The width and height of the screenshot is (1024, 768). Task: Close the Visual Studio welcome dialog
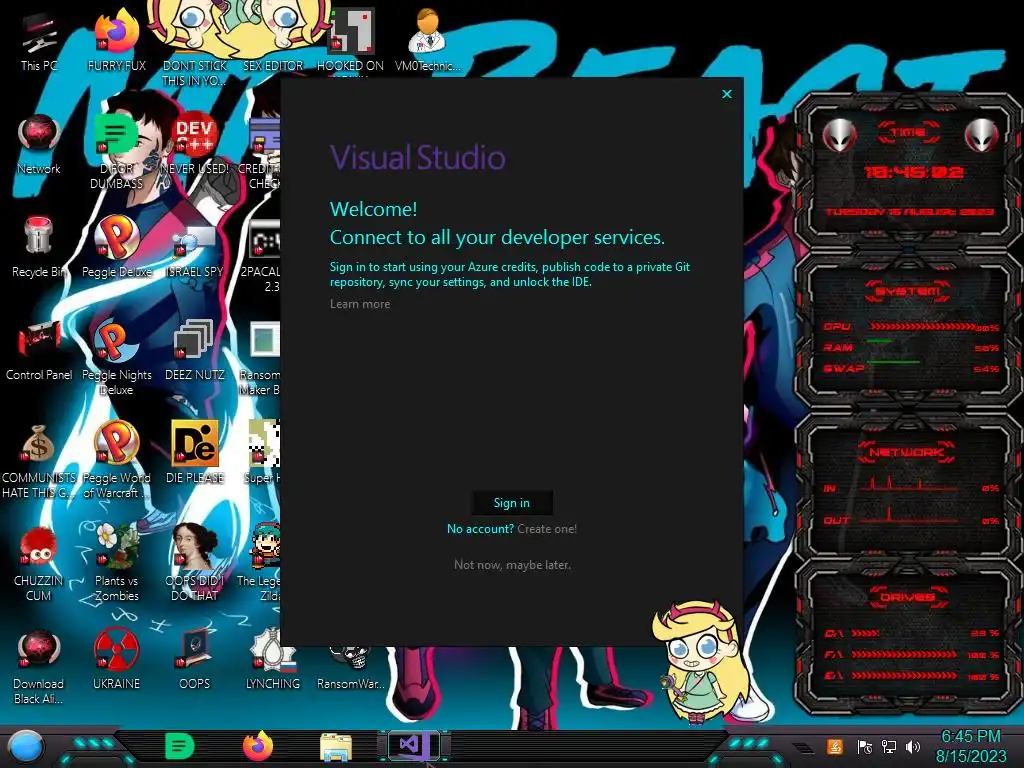click(x=727, y=94)
